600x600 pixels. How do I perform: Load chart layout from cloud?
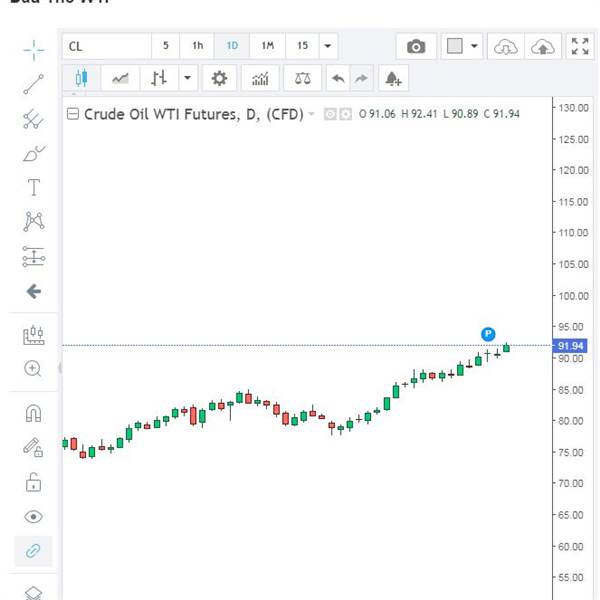505,47
